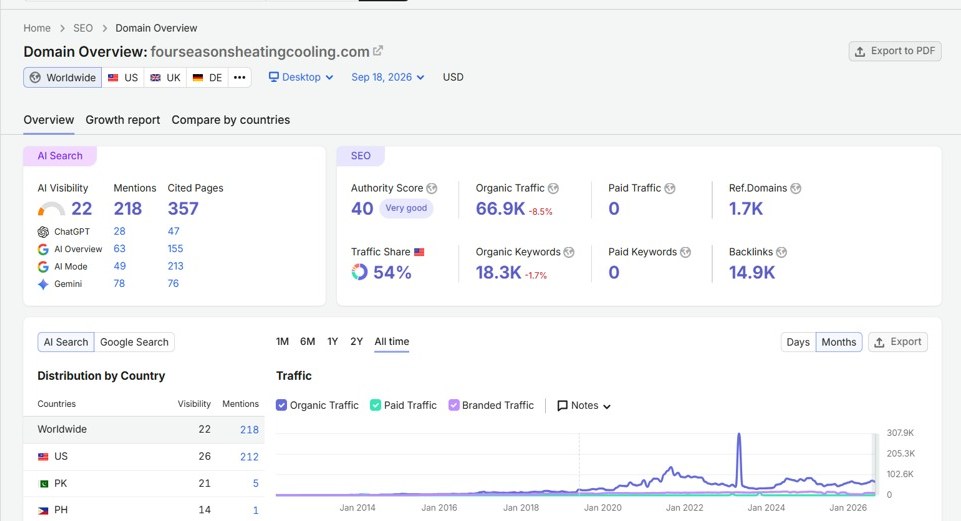Click the ChatGPT logo icon
This screenshot has width=961, height=521.
[x=43, y=232]
